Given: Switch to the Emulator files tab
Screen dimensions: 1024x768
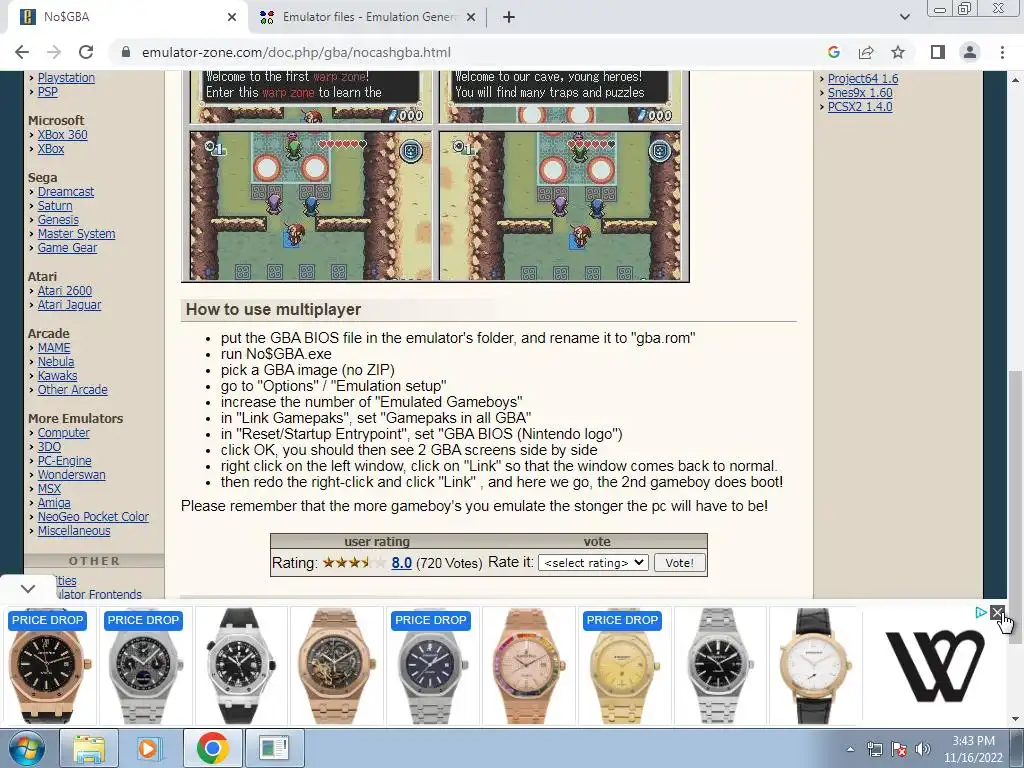Looking at the screenshot, I should tap(366, 17).
